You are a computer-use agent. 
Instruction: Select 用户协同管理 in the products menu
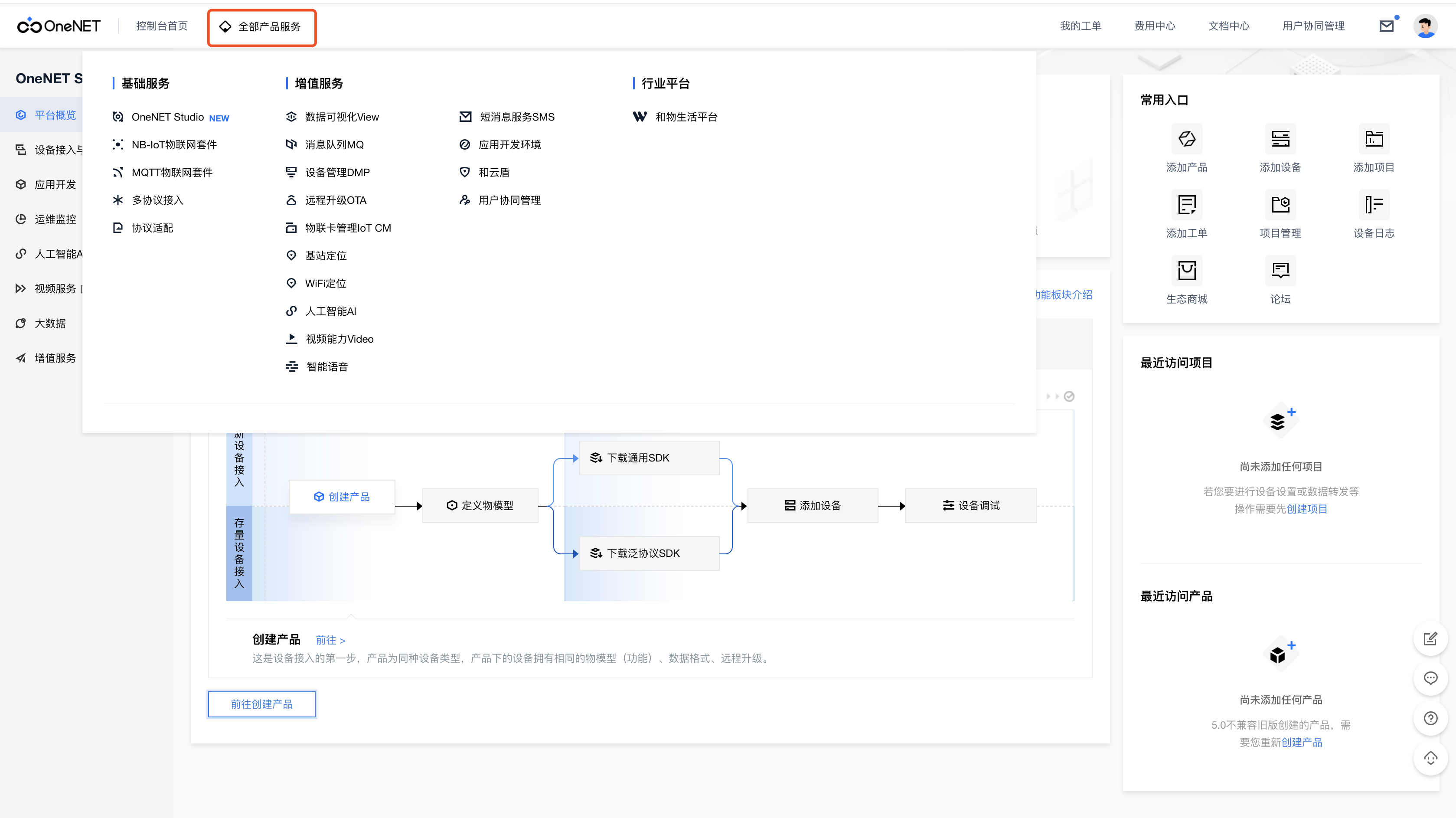pos(499,200)
